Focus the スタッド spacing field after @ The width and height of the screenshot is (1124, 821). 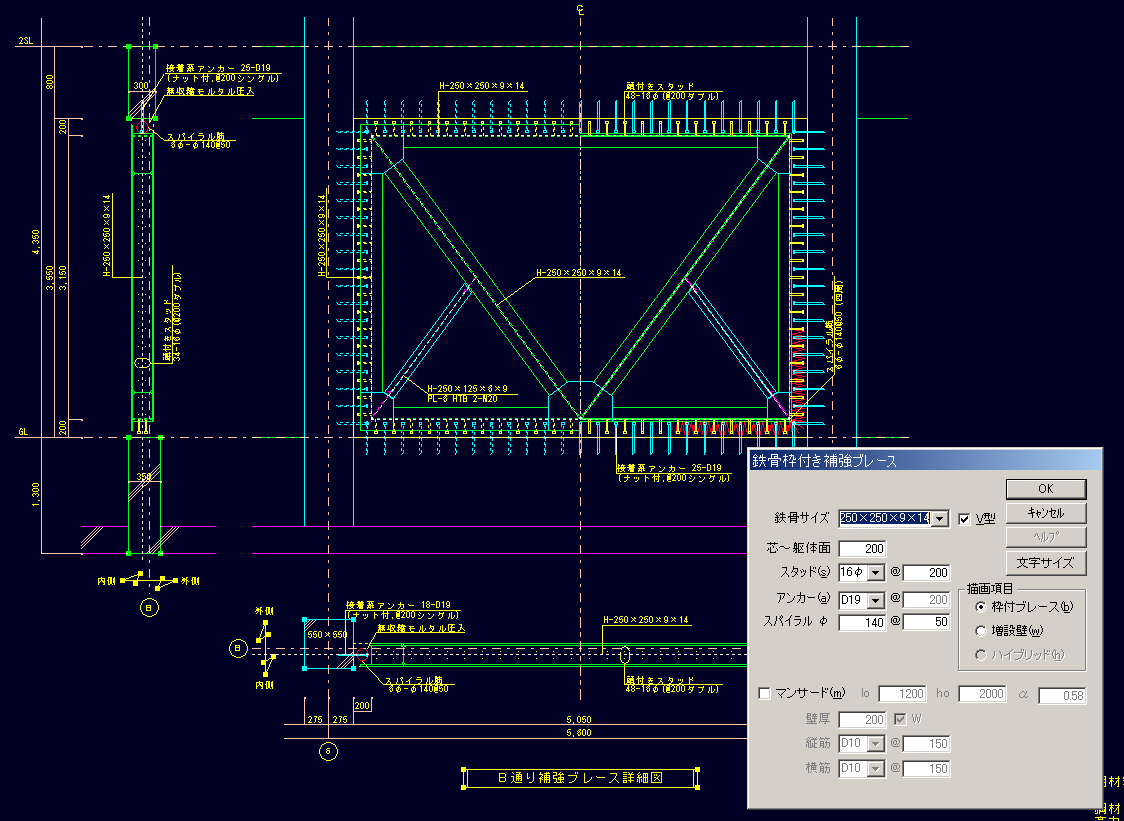(925, 573)
